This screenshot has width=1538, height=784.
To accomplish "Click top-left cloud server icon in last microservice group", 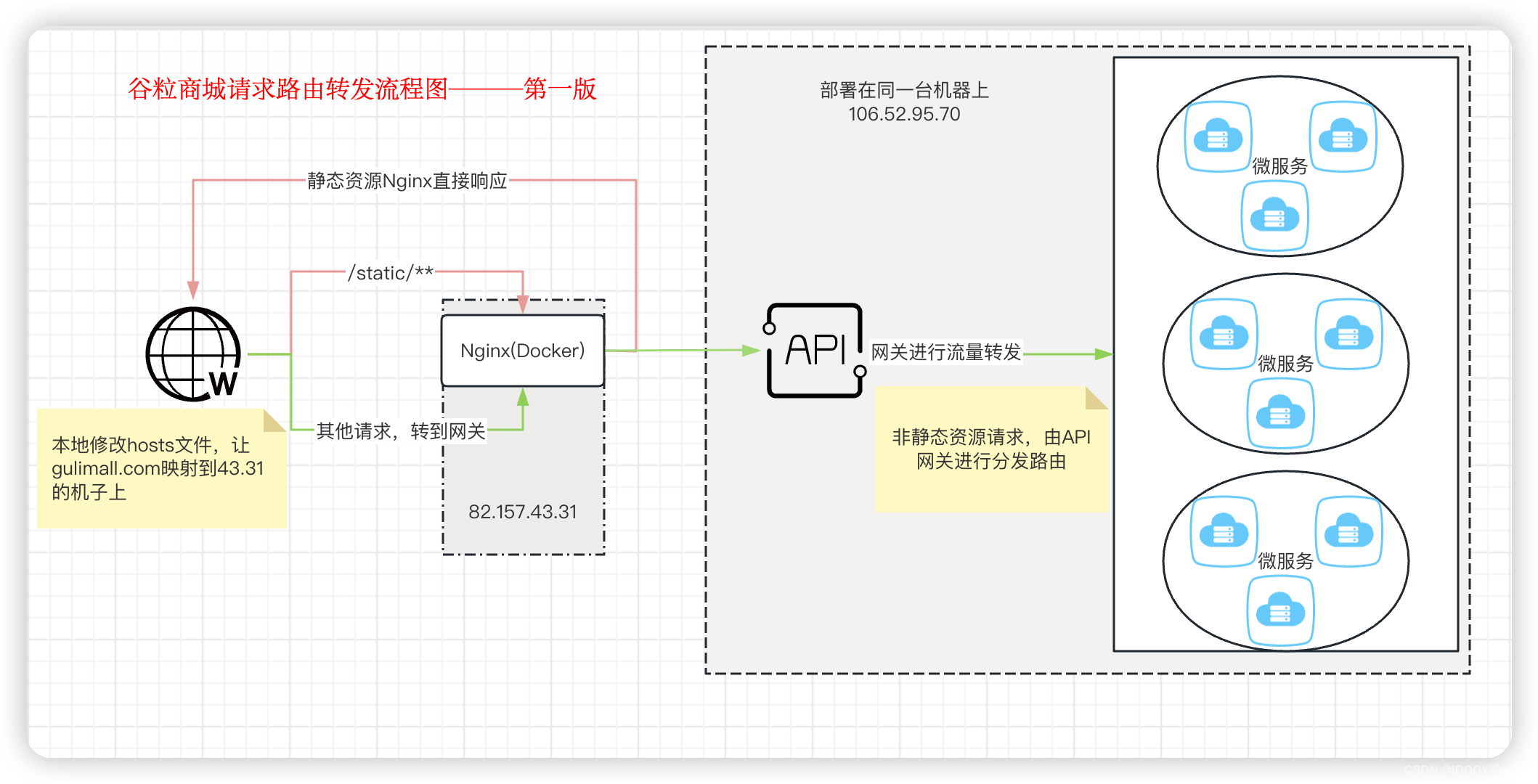I will [x=1224, y=531].
